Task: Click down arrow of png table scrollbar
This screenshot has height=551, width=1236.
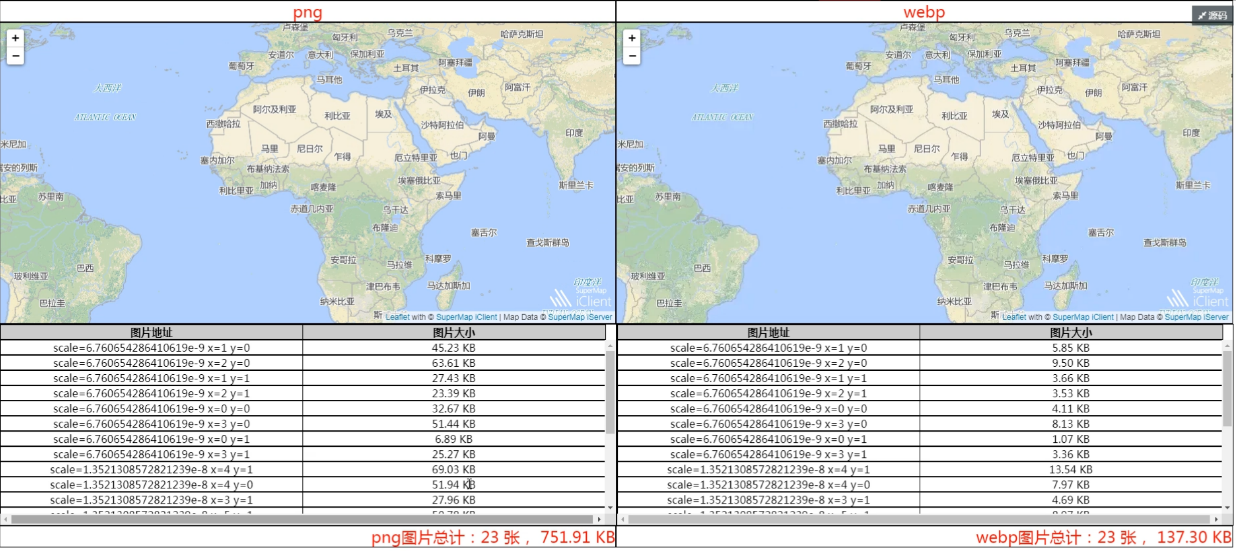Action: pos(610,507)
